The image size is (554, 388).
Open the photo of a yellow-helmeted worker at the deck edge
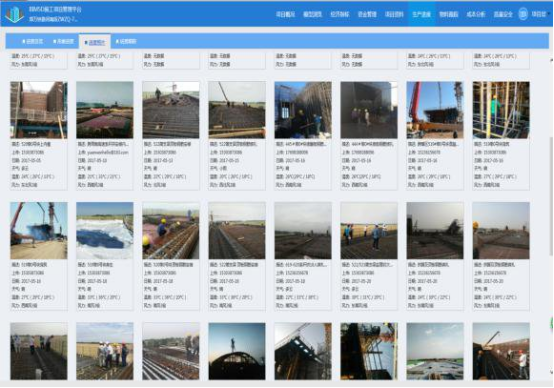501,230
